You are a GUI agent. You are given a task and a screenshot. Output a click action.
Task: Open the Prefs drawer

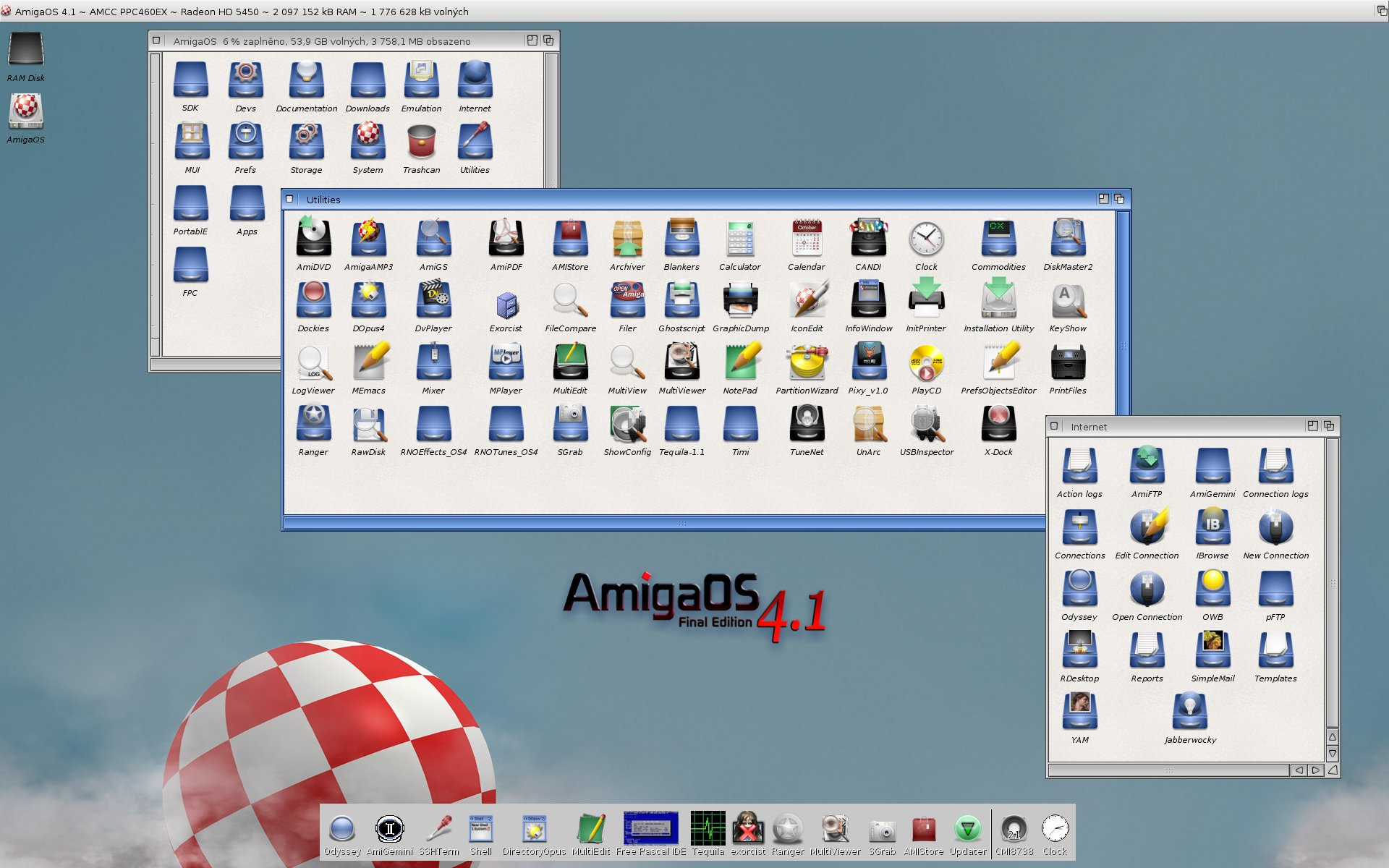245,142
